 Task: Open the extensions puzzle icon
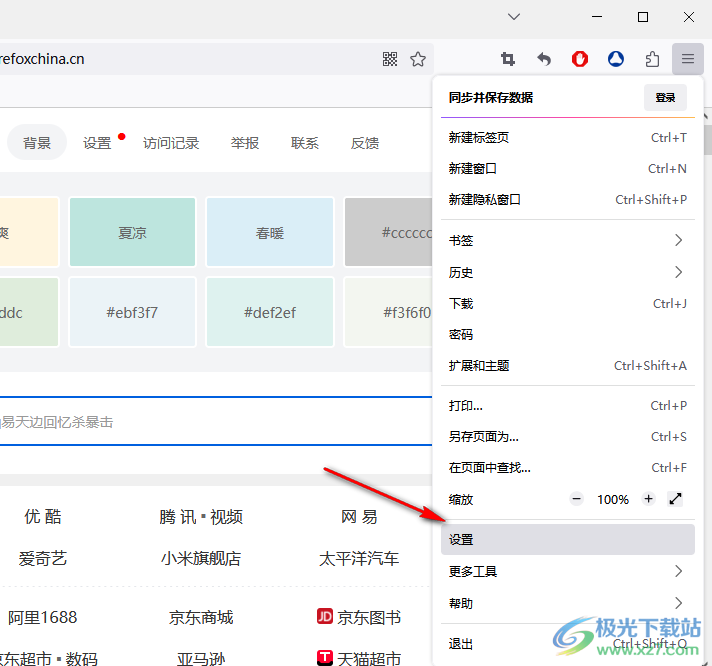pos(652,59)
